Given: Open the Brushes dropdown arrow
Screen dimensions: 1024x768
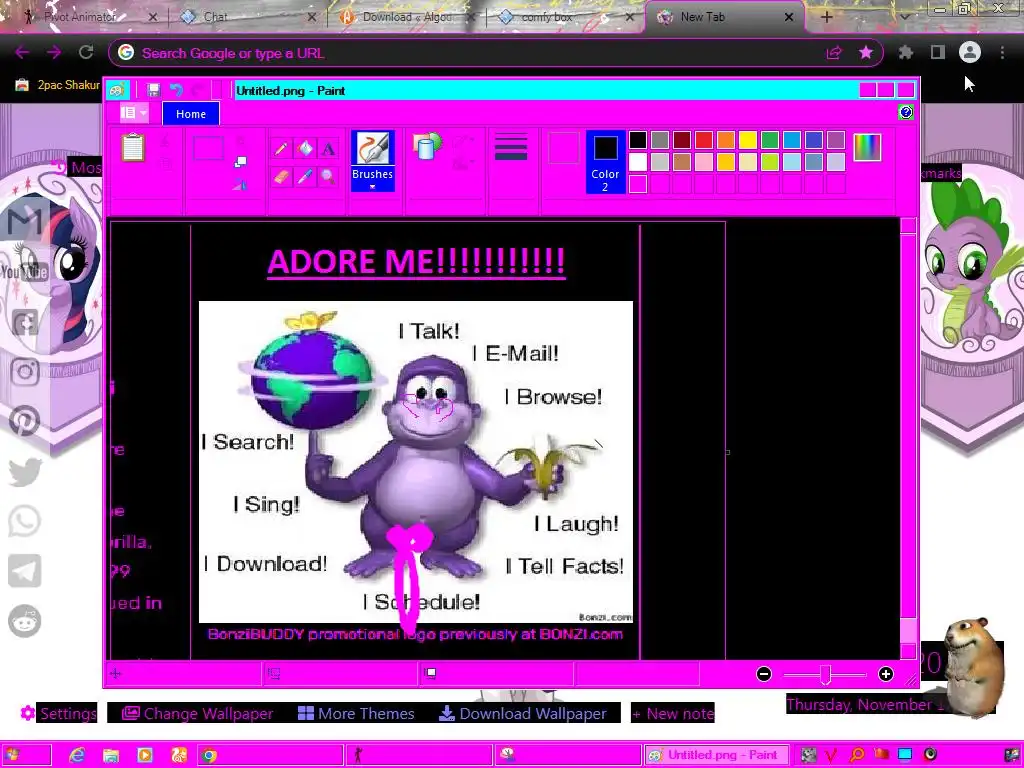Looking at the screenshot, I should [x=372, y=187].
